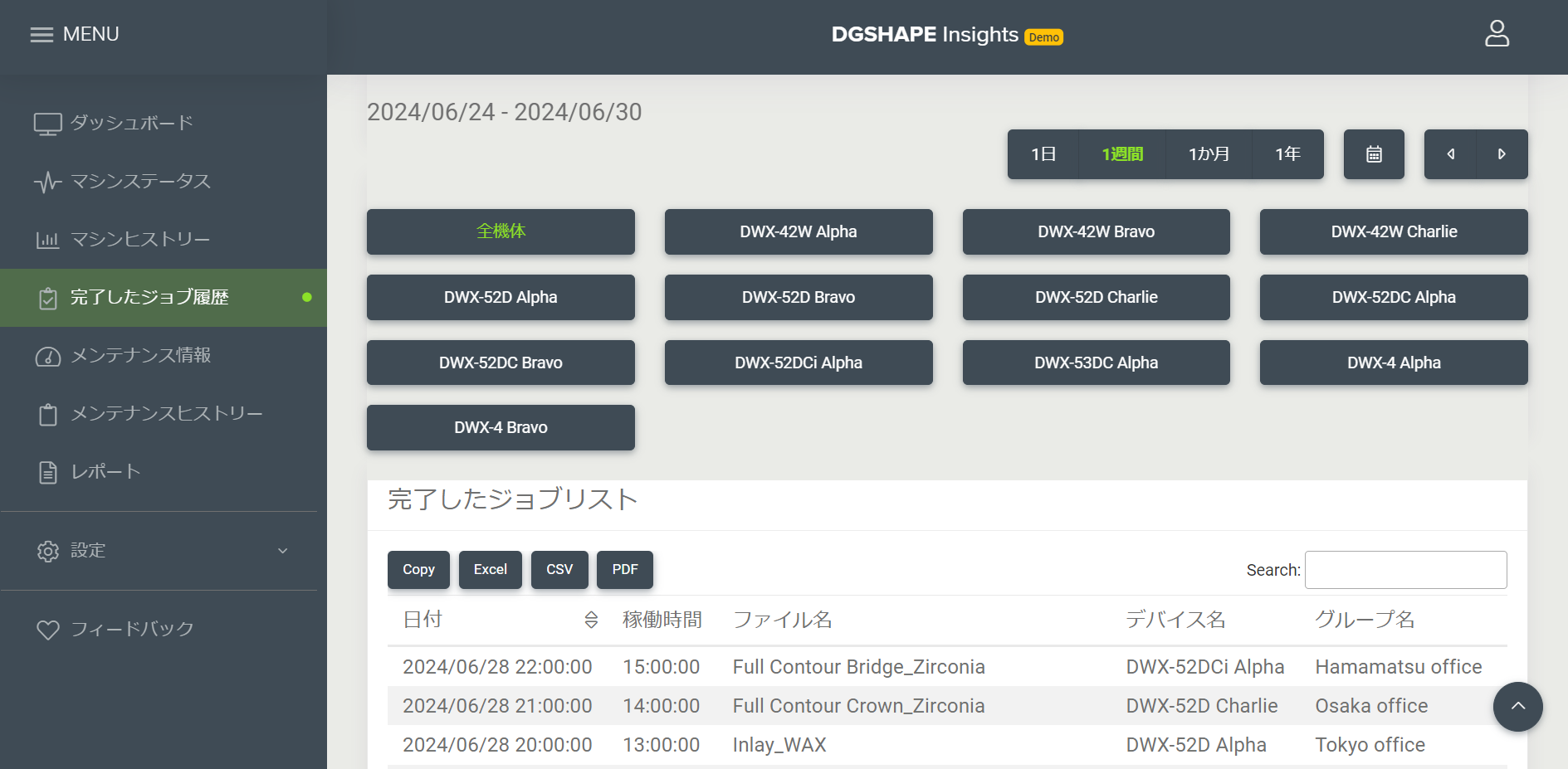Filter by 全機体 button
This screenshot has height=769, width=1568.
[501, 231]
